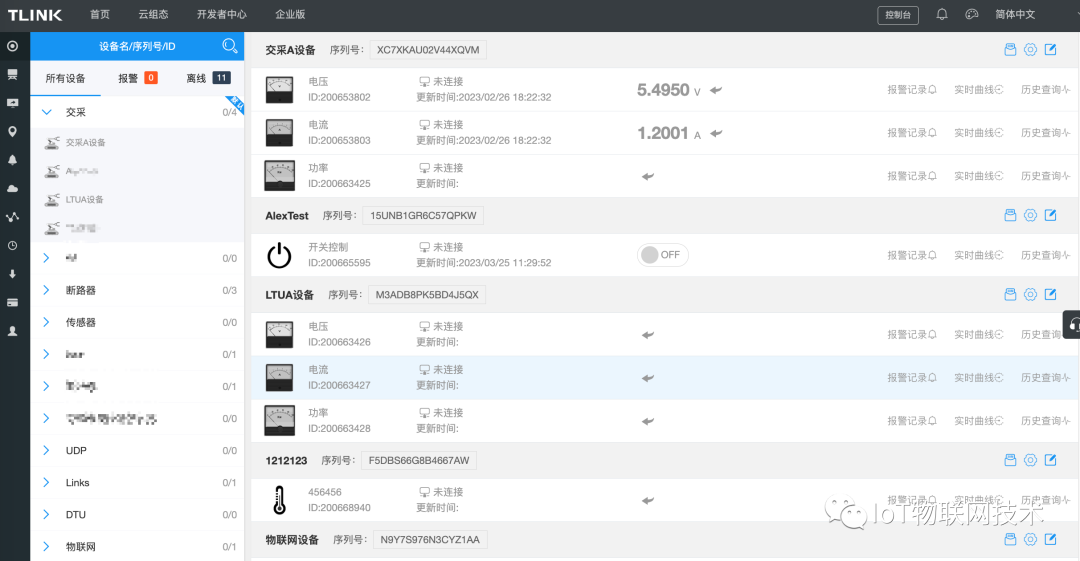Open 实时曲线 for 电流 ID 200653803

tap(978, 133)
